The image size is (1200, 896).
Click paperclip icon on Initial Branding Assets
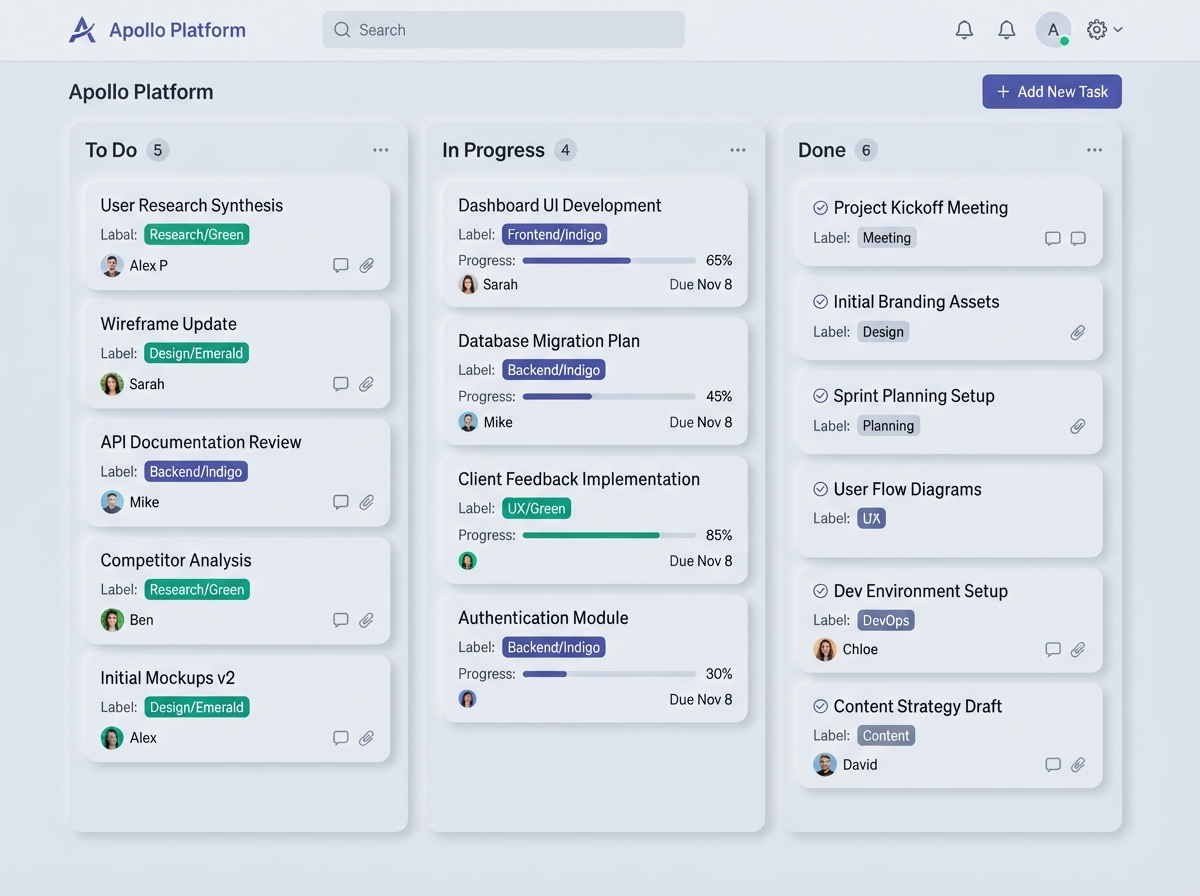click(x=1078, y=332)
